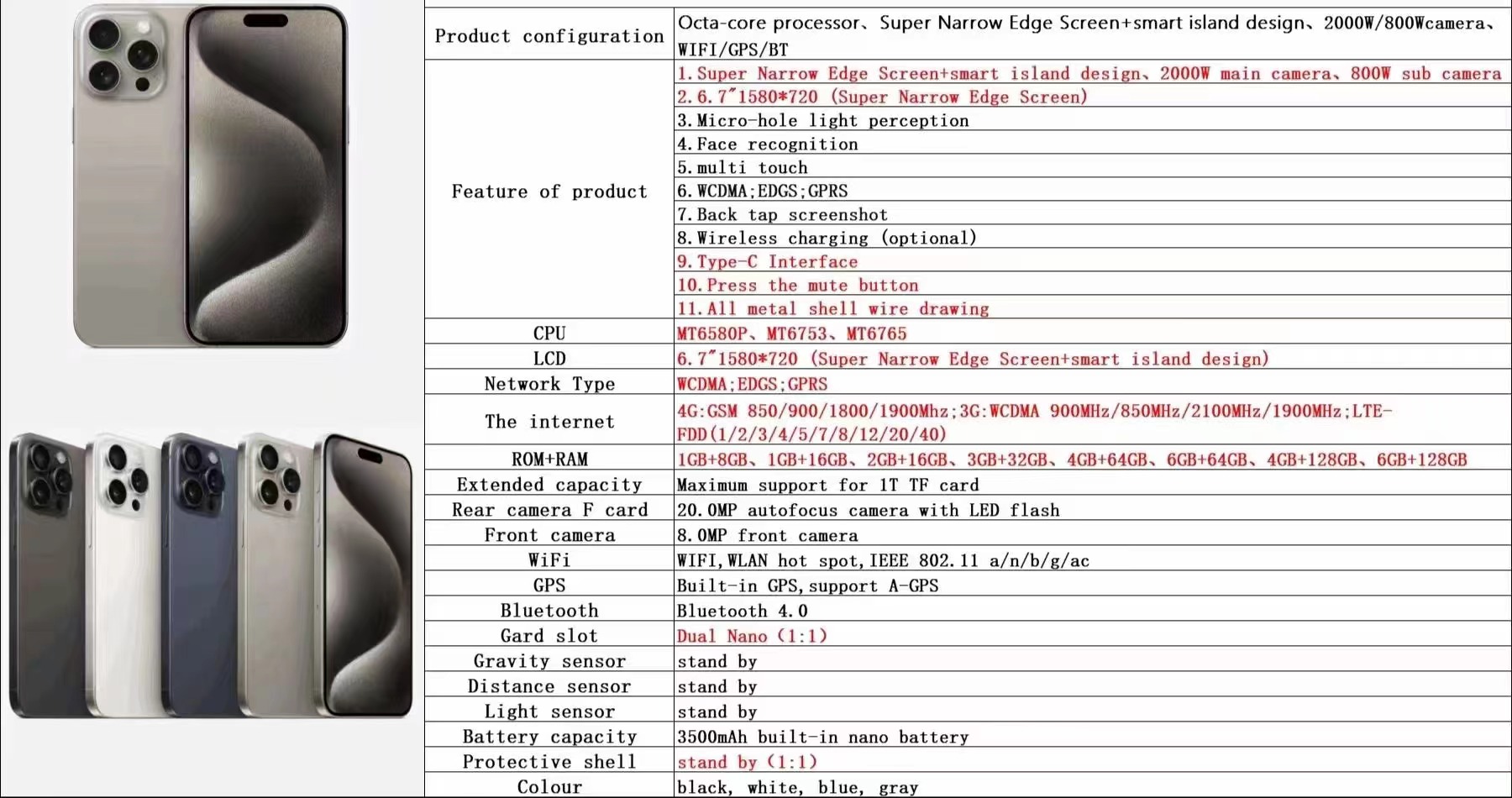Click the "4.Face recognition" feature line
The width and height of the screenshot is (1512, 798).
point(768,144)
